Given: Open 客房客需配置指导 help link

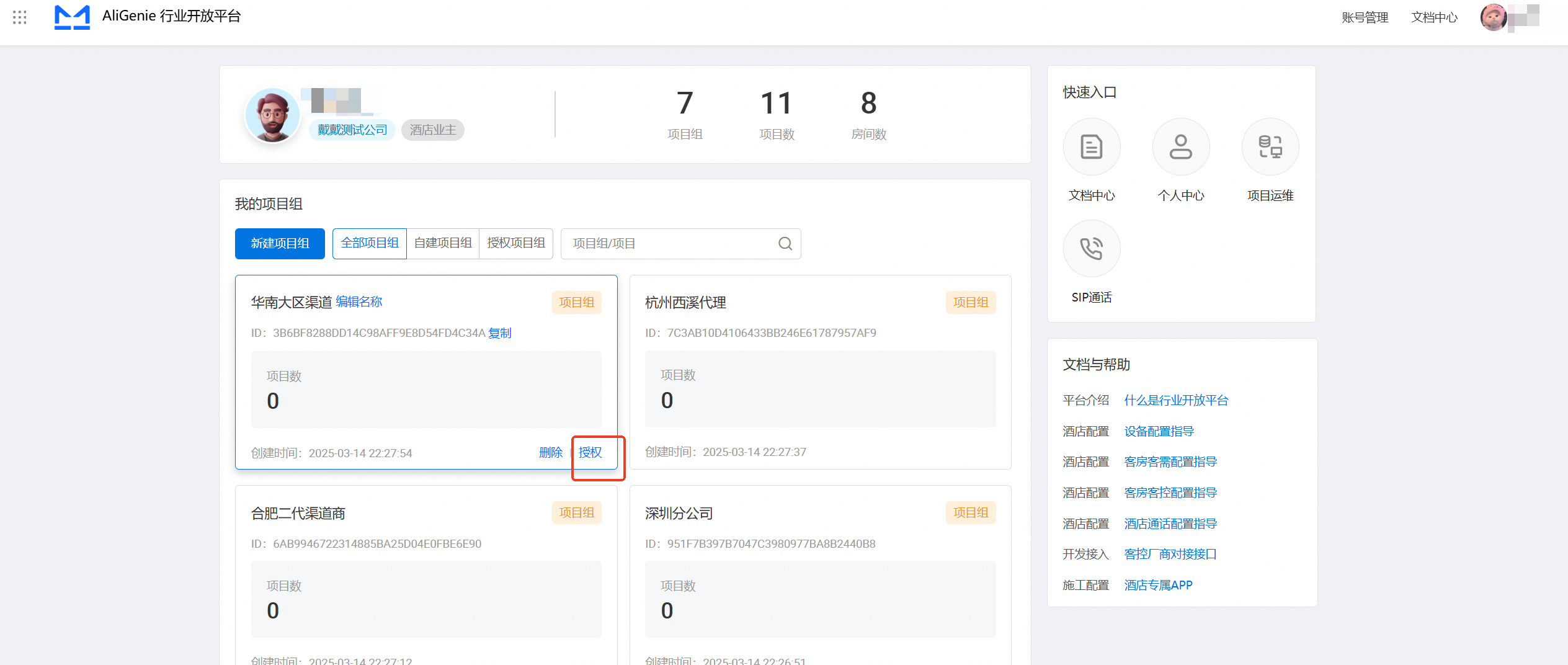Looking at the screenshot, I should [1170, 462].
